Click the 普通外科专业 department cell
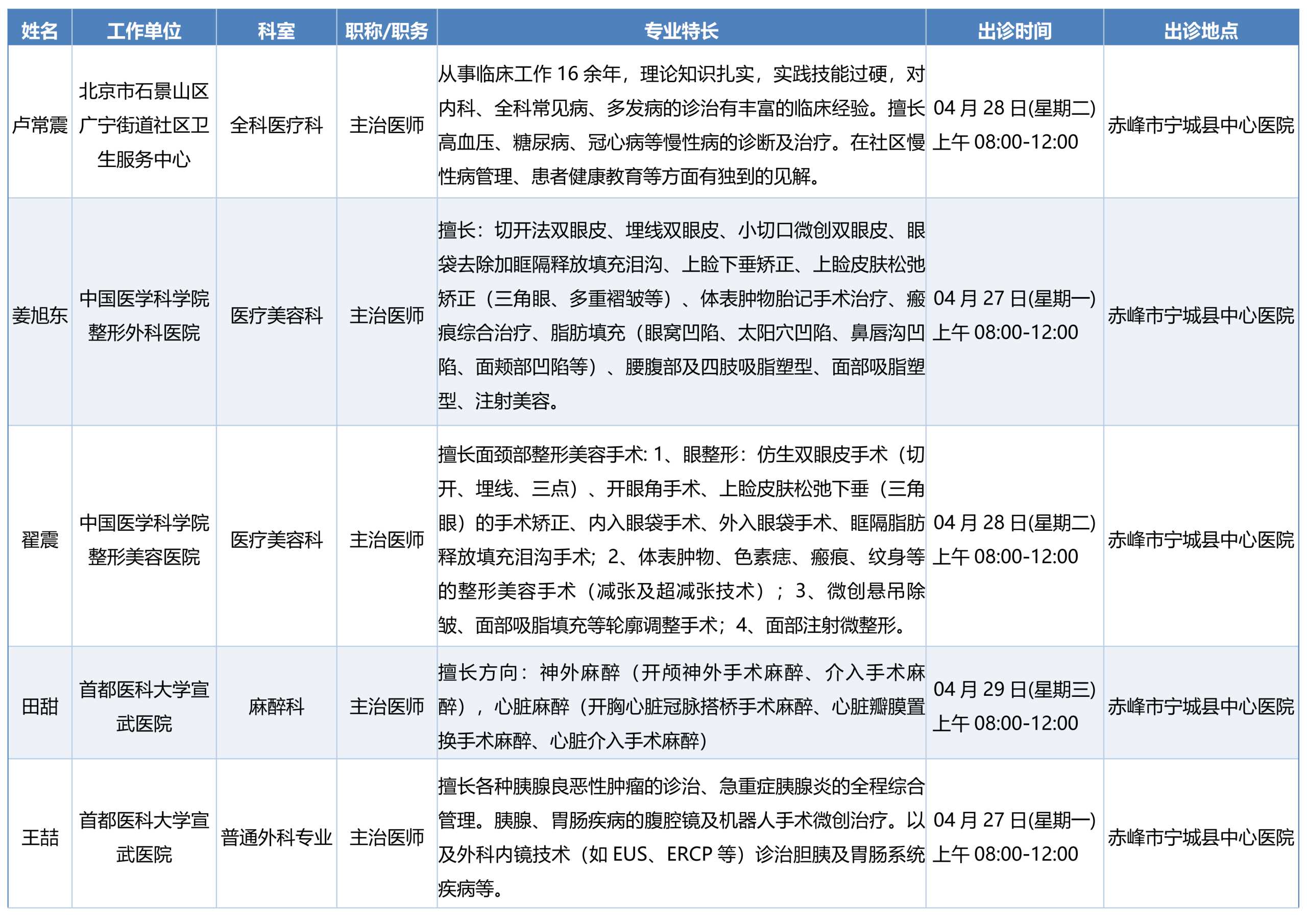 [x=276, y=837]
